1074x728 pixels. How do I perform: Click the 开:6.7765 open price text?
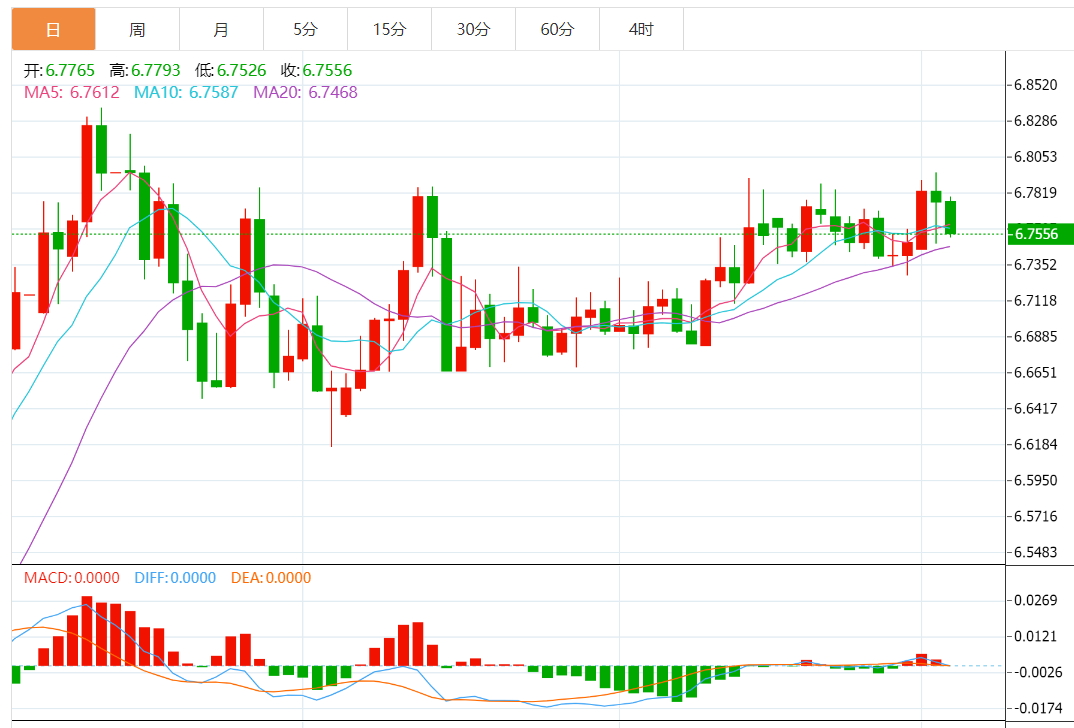click(60, 71)
